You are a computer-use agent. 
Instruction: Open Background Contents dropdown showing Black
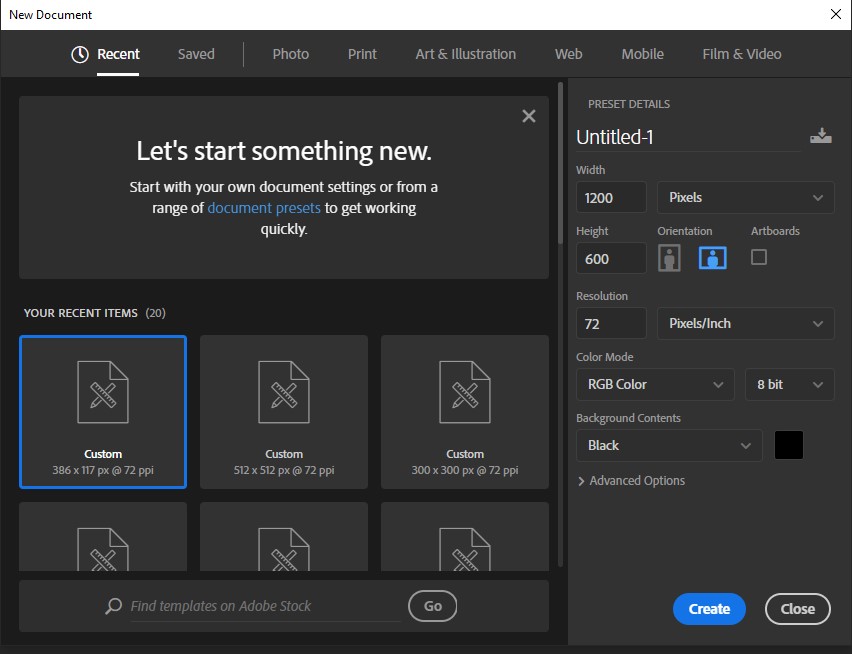point(669,445)
